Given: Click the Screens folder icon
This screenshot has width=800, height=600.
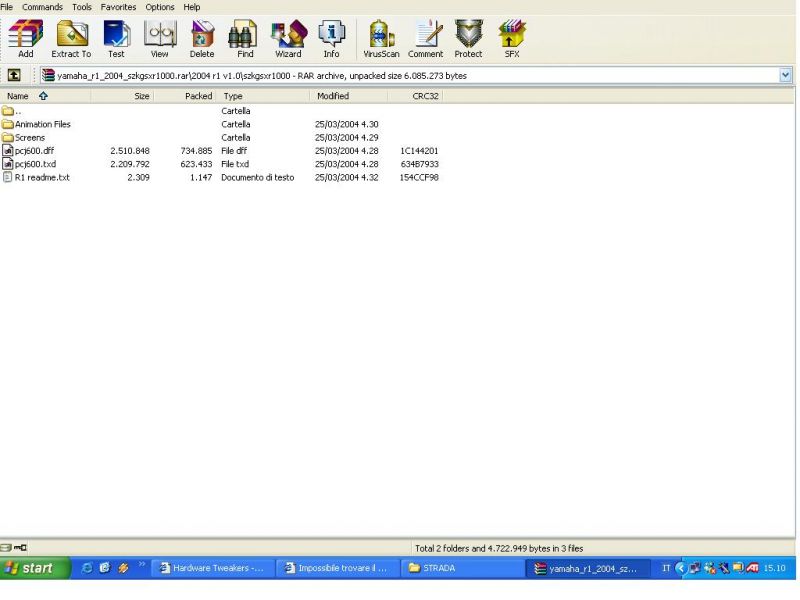Looking at the screenshot, I should click(7, 137).
